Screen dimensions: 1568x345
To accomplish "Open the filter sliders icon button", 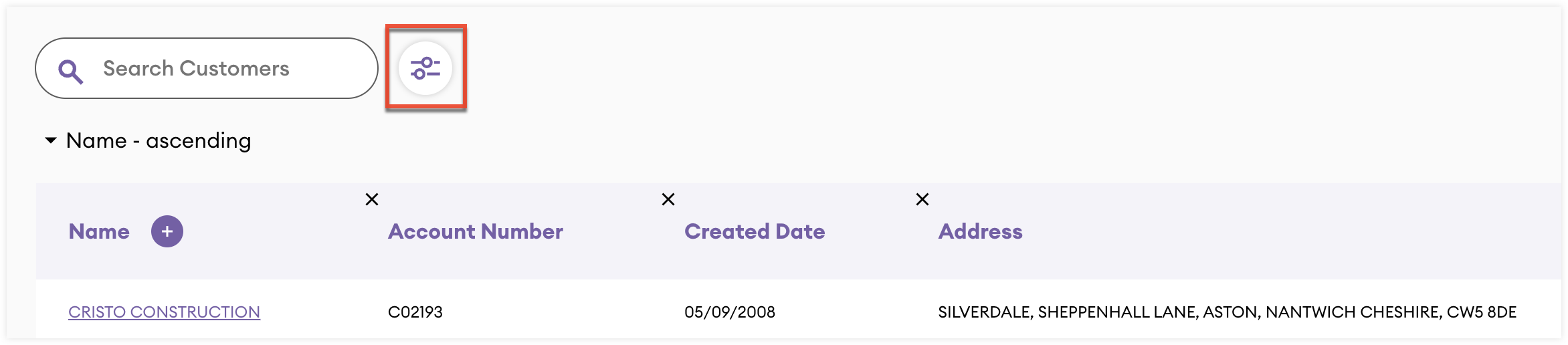I will click(x=425, y=68).
